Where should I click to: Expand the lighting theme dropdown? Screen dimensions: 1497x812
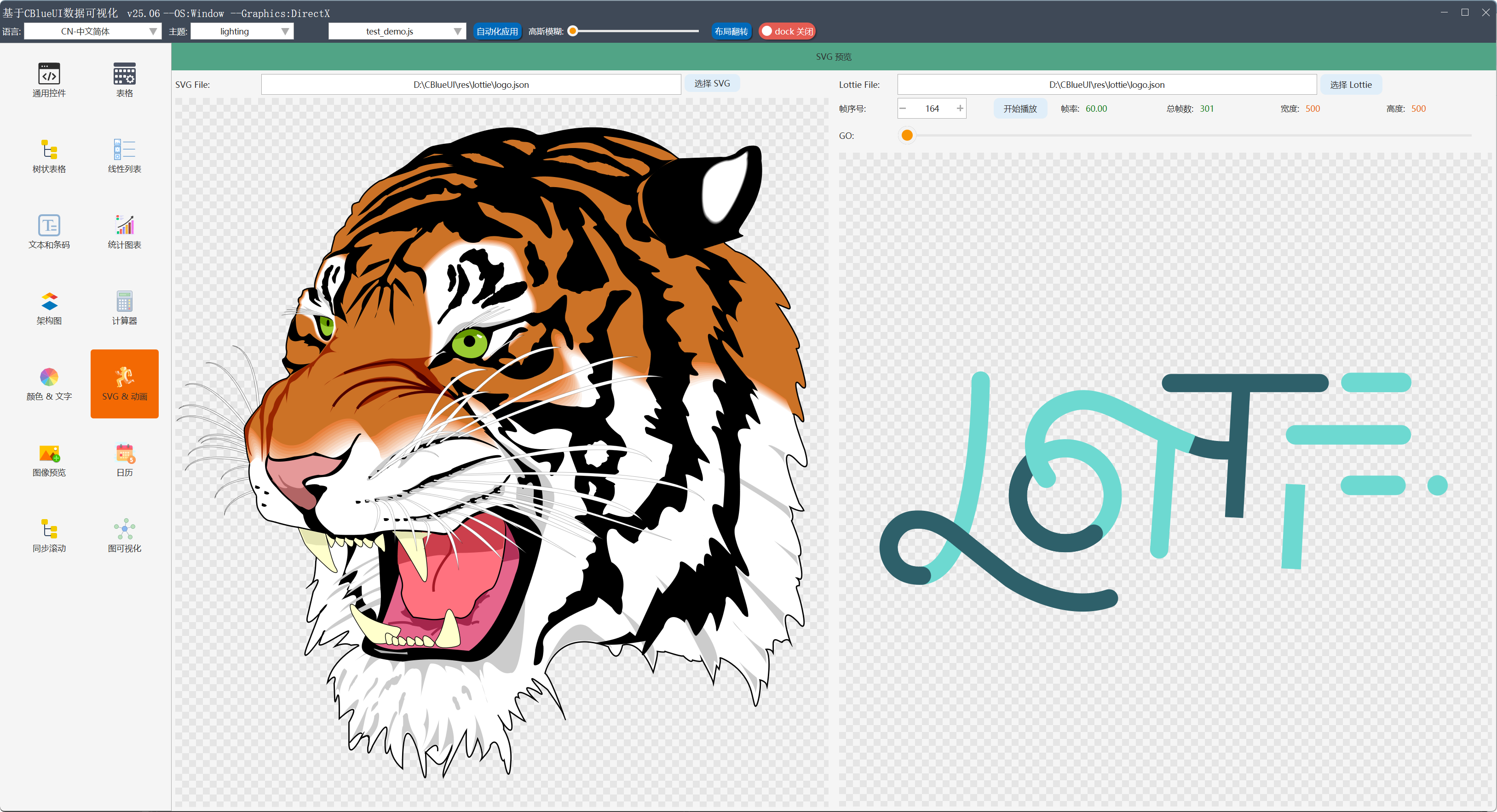coord(242,31)
